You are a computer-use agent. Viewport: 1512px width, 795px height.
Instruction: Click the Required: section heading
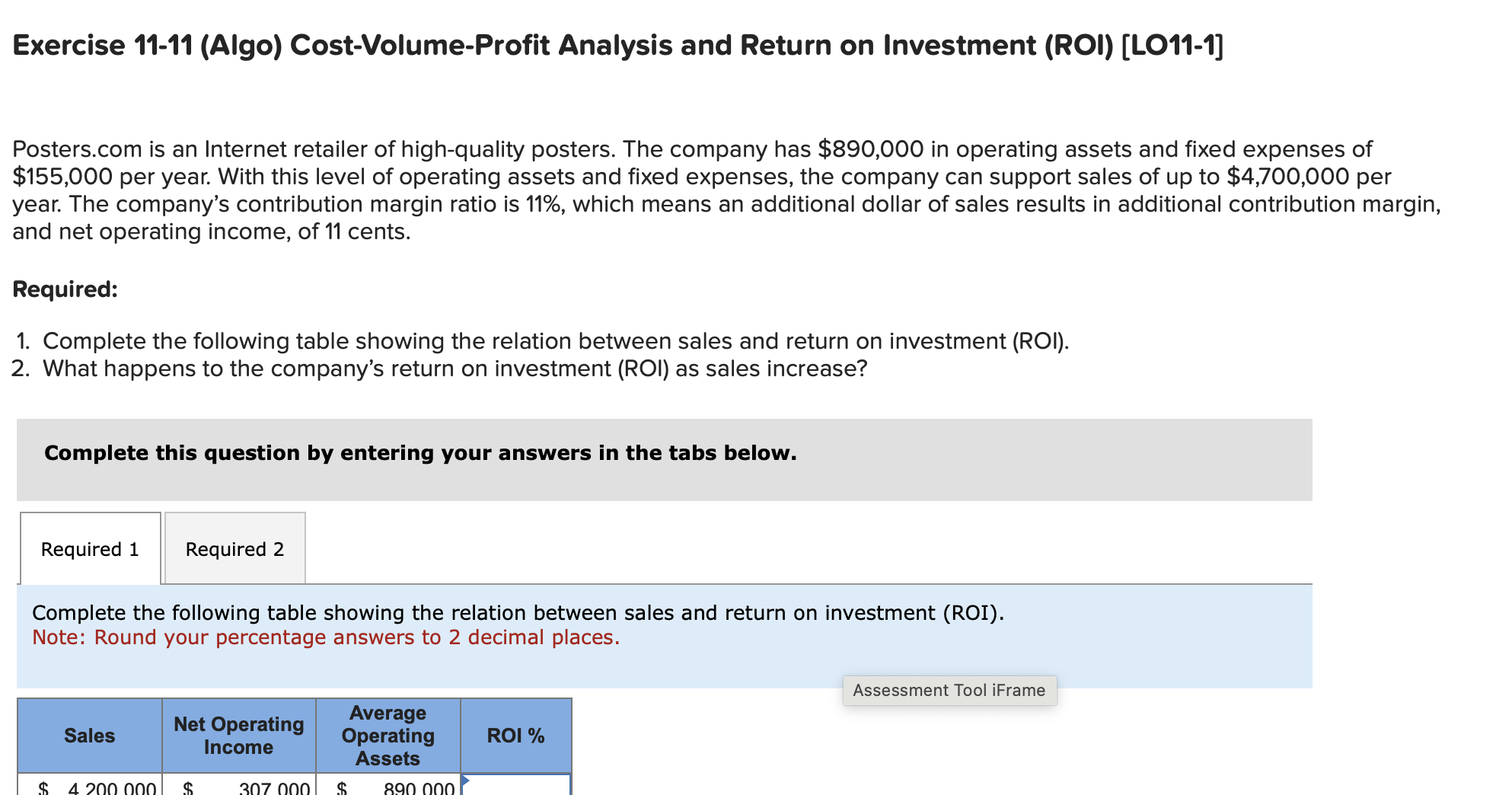(64, 289)
